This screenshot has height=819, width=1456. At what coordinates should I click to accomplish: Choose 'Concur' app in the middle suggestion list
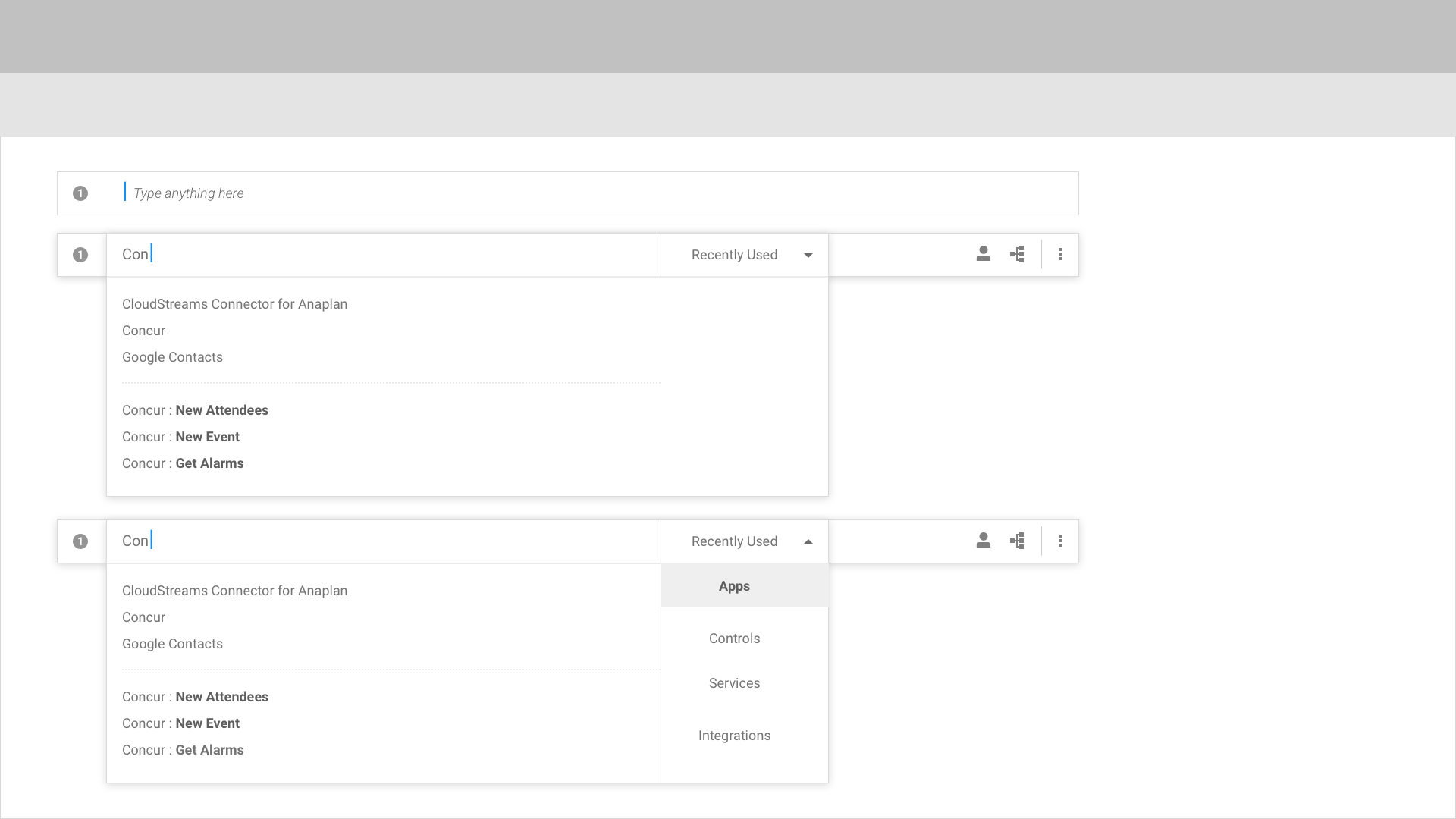tap(144, 331)
